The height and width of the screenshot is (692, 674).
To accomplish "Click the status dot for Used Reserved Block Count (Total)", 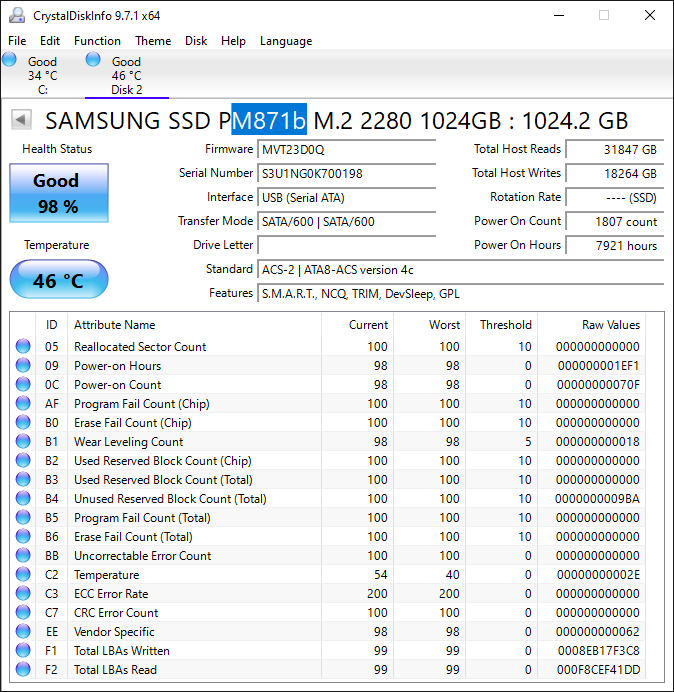I will click(x=23, y=479).
